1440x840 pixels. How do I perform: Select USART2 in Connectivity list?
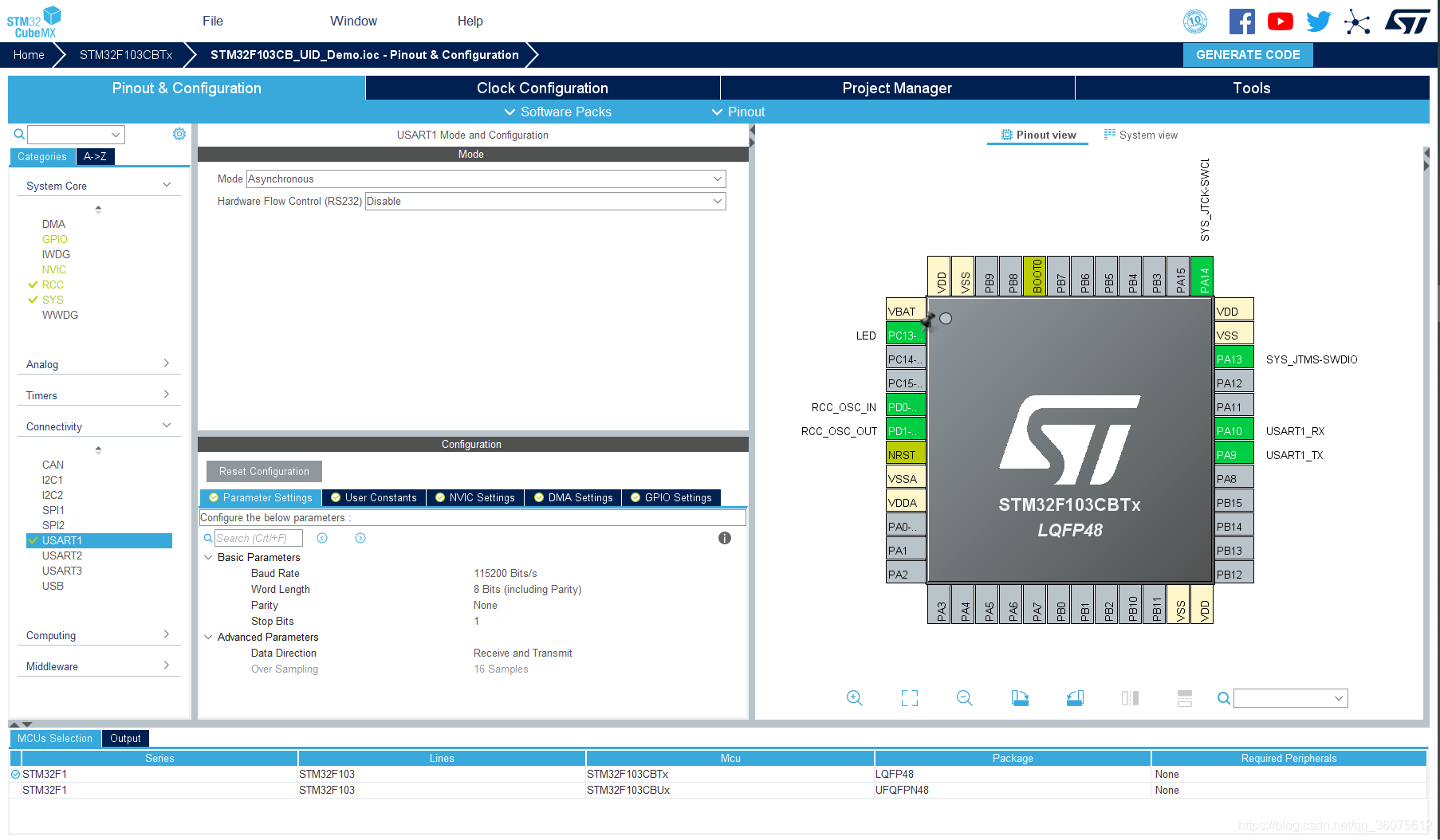click(62, 555)
